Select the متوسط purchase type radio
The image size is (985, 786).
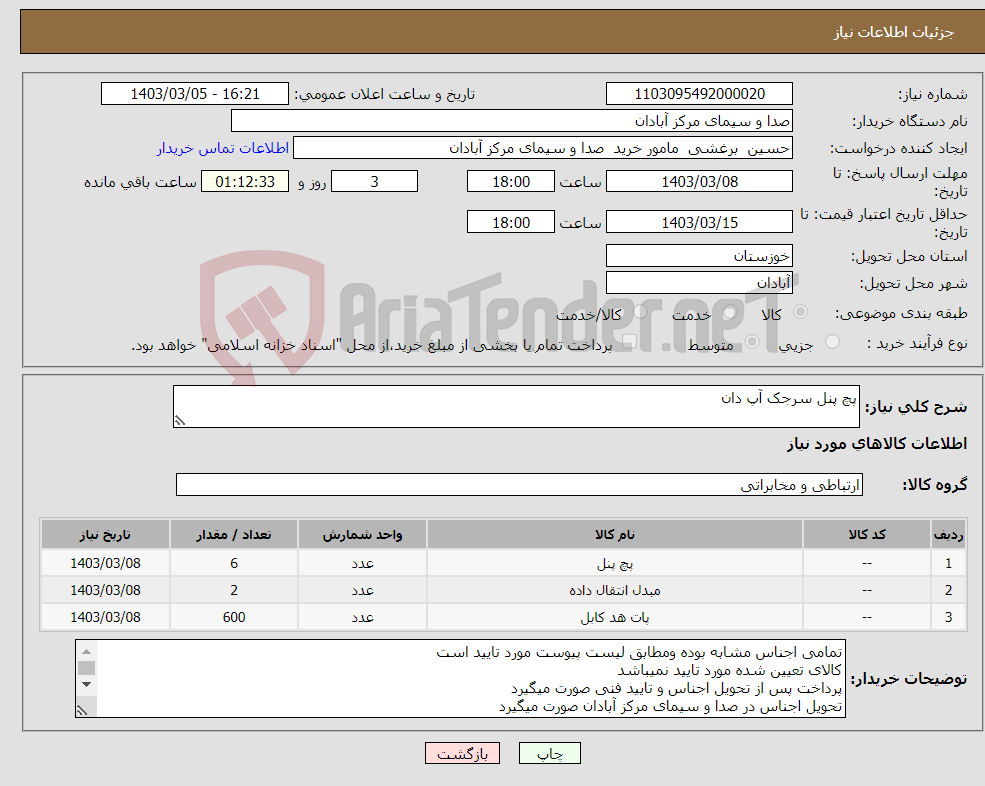tap(752, 342)
